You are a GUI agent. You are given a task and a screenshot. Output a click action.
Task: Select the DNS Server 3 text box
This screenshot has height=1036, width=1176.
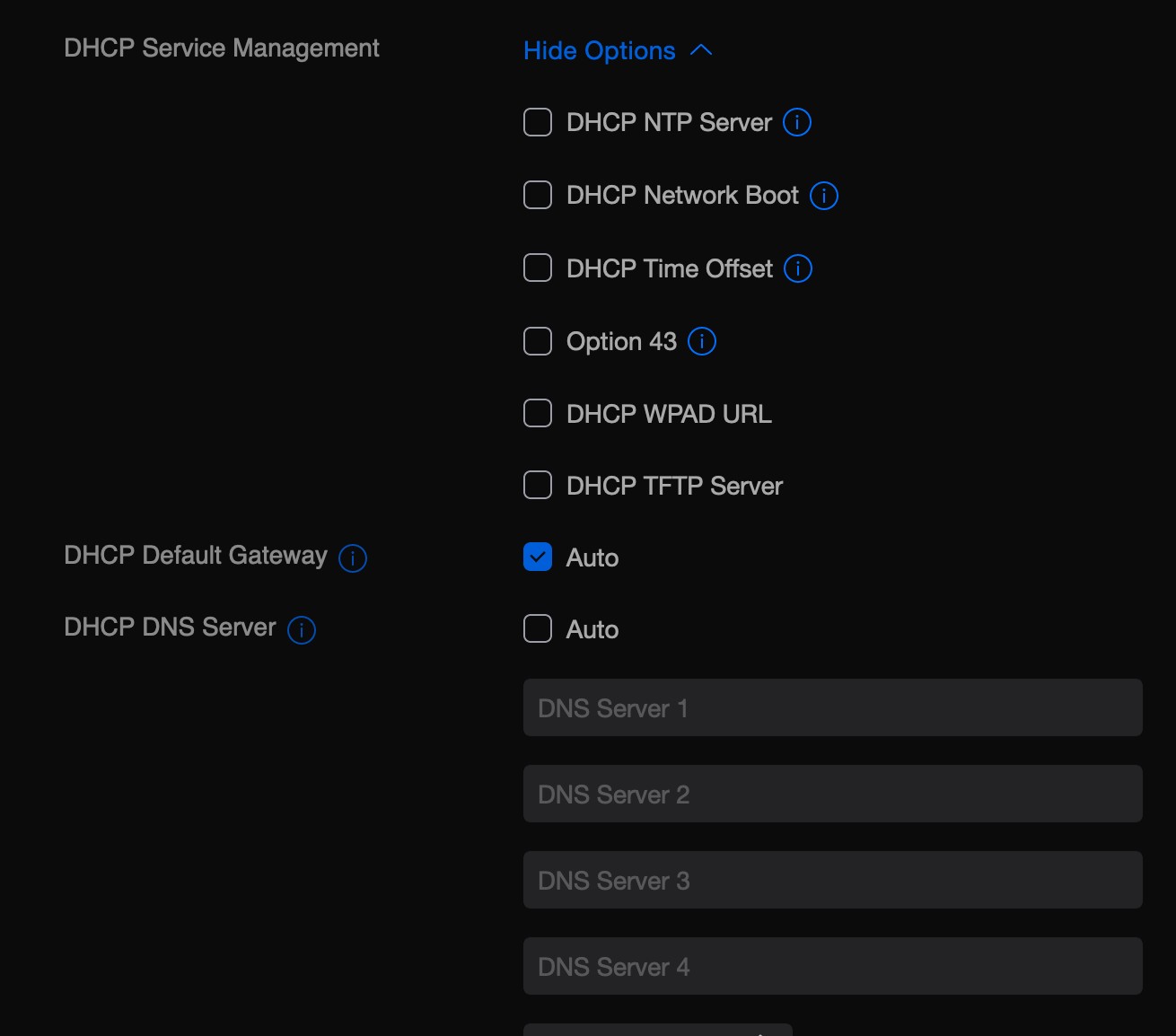832,880
